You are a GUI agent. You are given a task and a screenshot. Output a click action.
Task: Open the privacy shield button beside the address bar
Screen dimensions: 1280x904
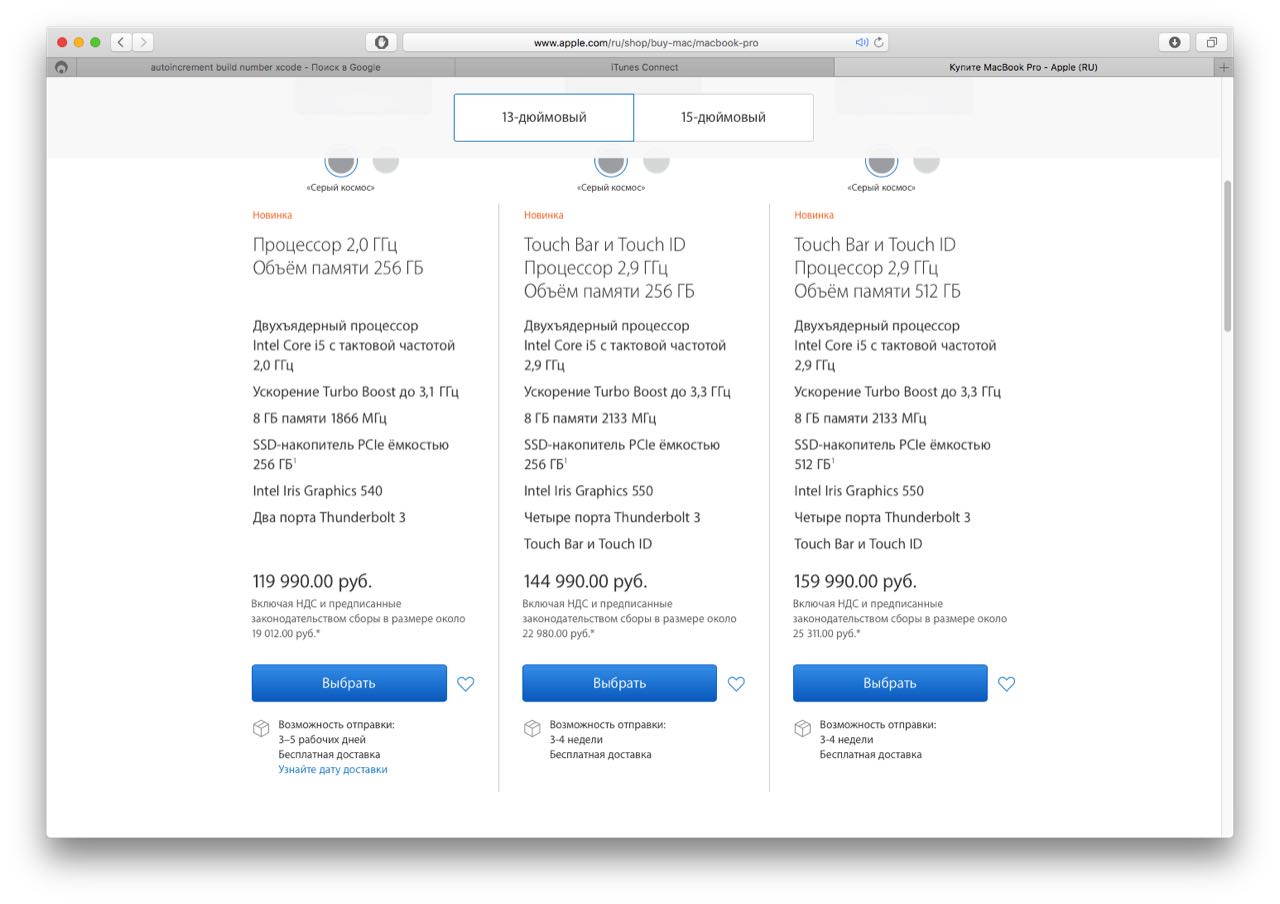381,42
